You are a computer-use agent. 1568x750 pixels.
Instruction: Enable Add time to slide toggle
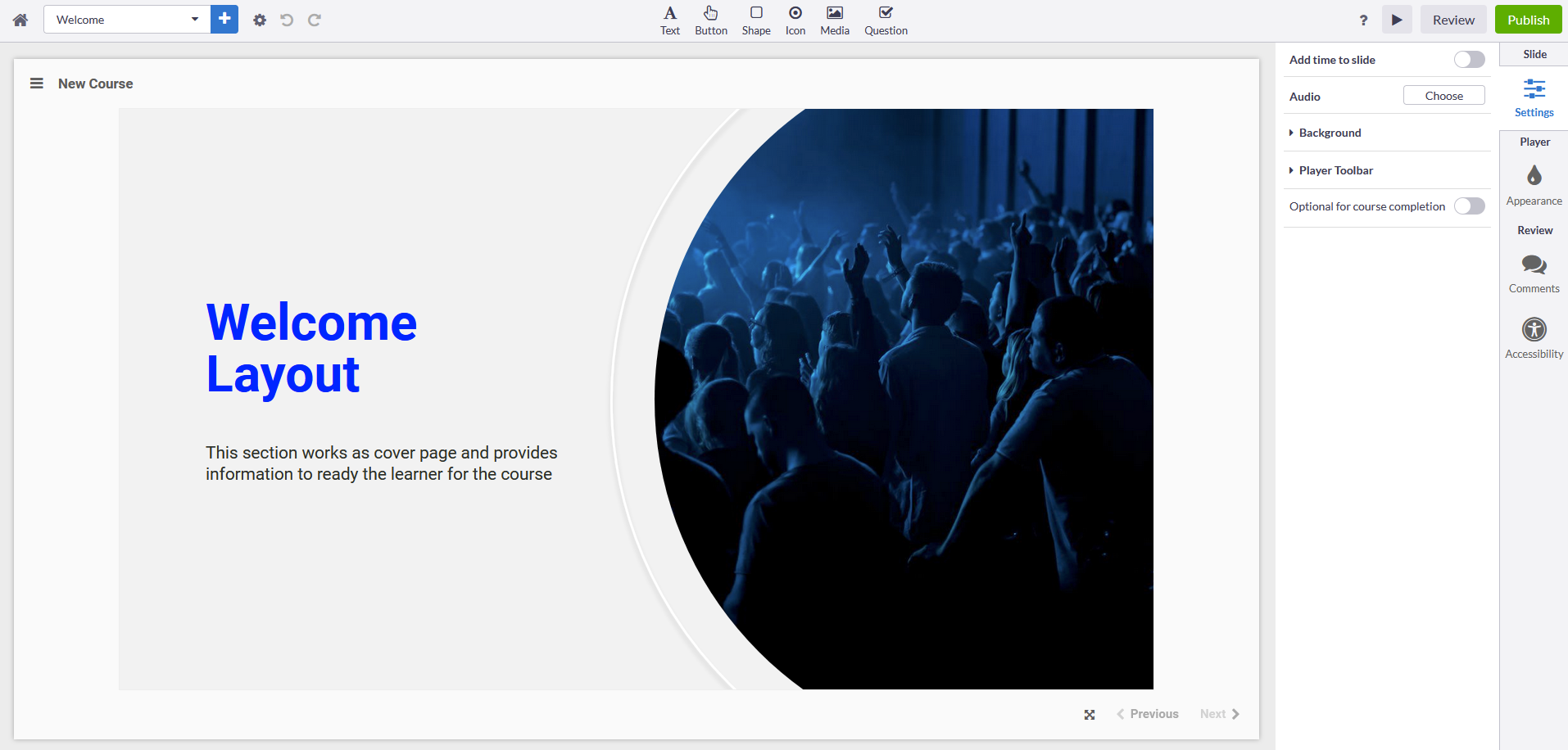click(1469, 60)
